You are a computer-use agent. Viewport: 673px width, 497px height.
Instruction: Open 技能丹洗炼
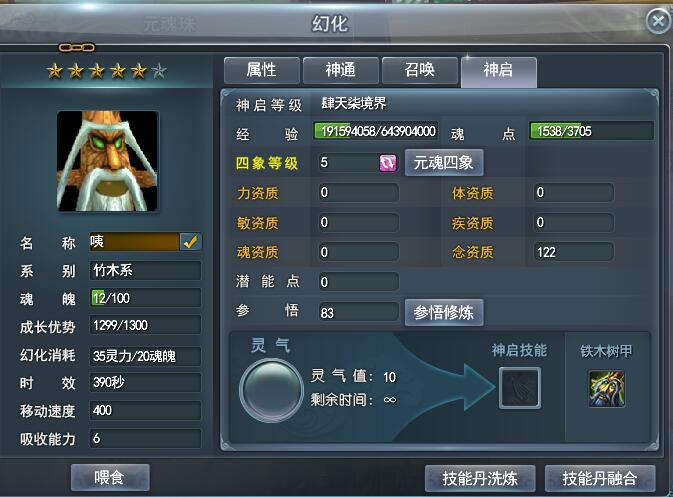(480, 478)
